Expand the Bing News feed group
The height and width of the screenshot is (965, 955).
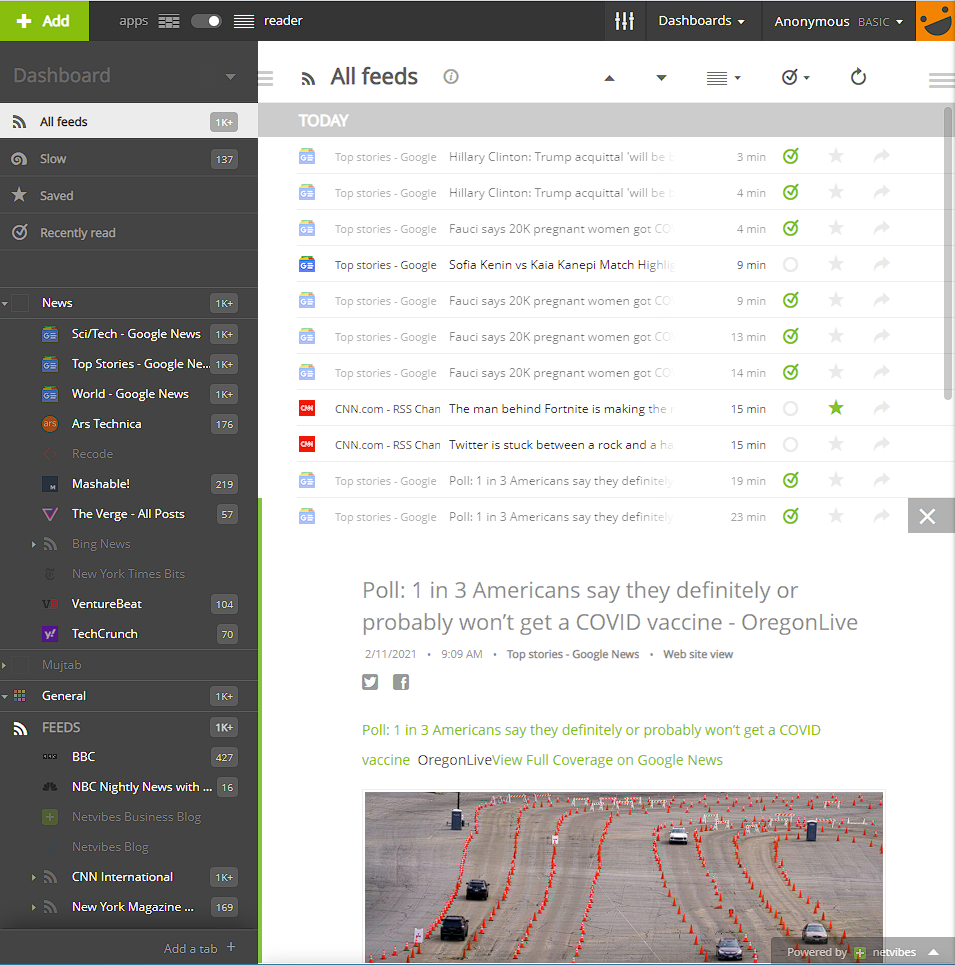click(x=34, y=544)
